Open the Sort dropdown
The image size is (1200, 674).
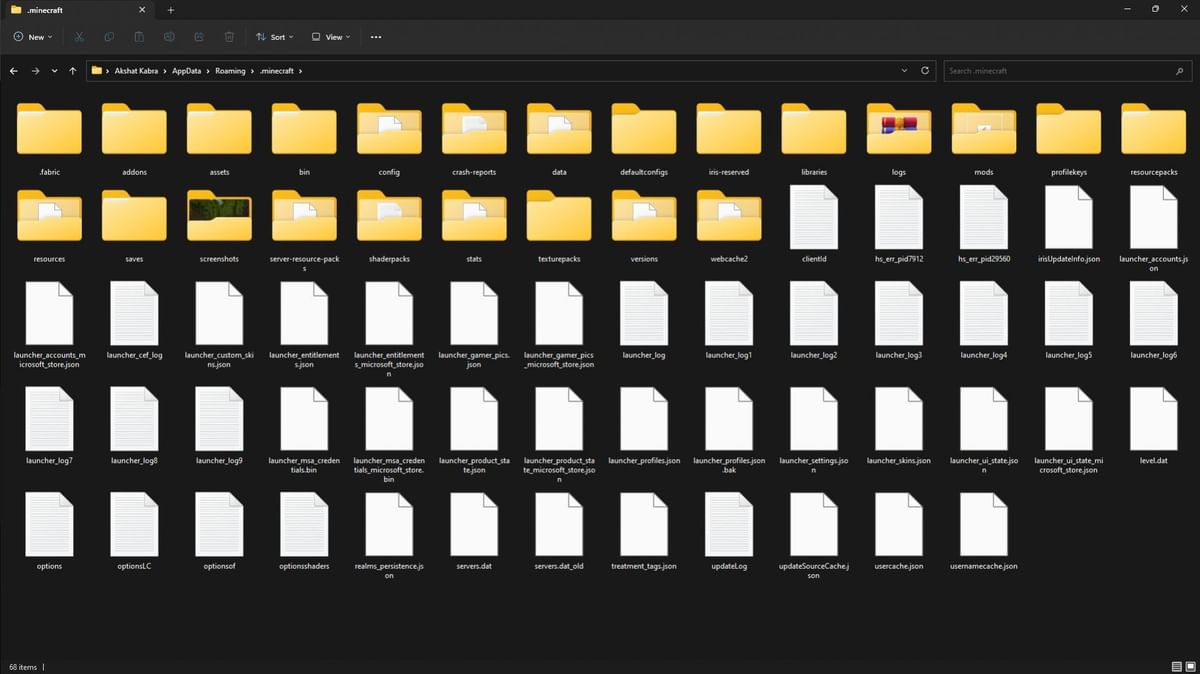(x=274, y=36)
